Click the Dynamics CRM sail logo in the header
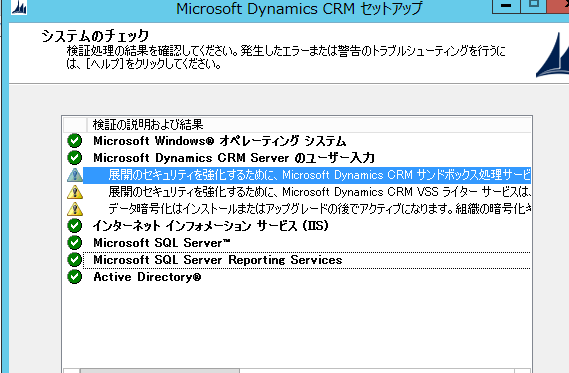Screen dimensions: 569x373 point(553,54)
